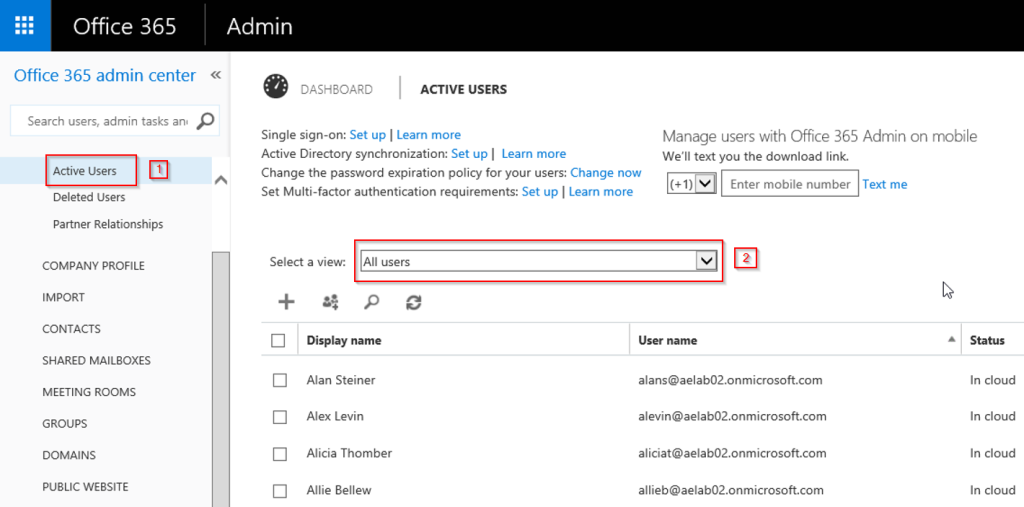
Task: Select Allie Bellew's checkbox
Action: point(280,491)
